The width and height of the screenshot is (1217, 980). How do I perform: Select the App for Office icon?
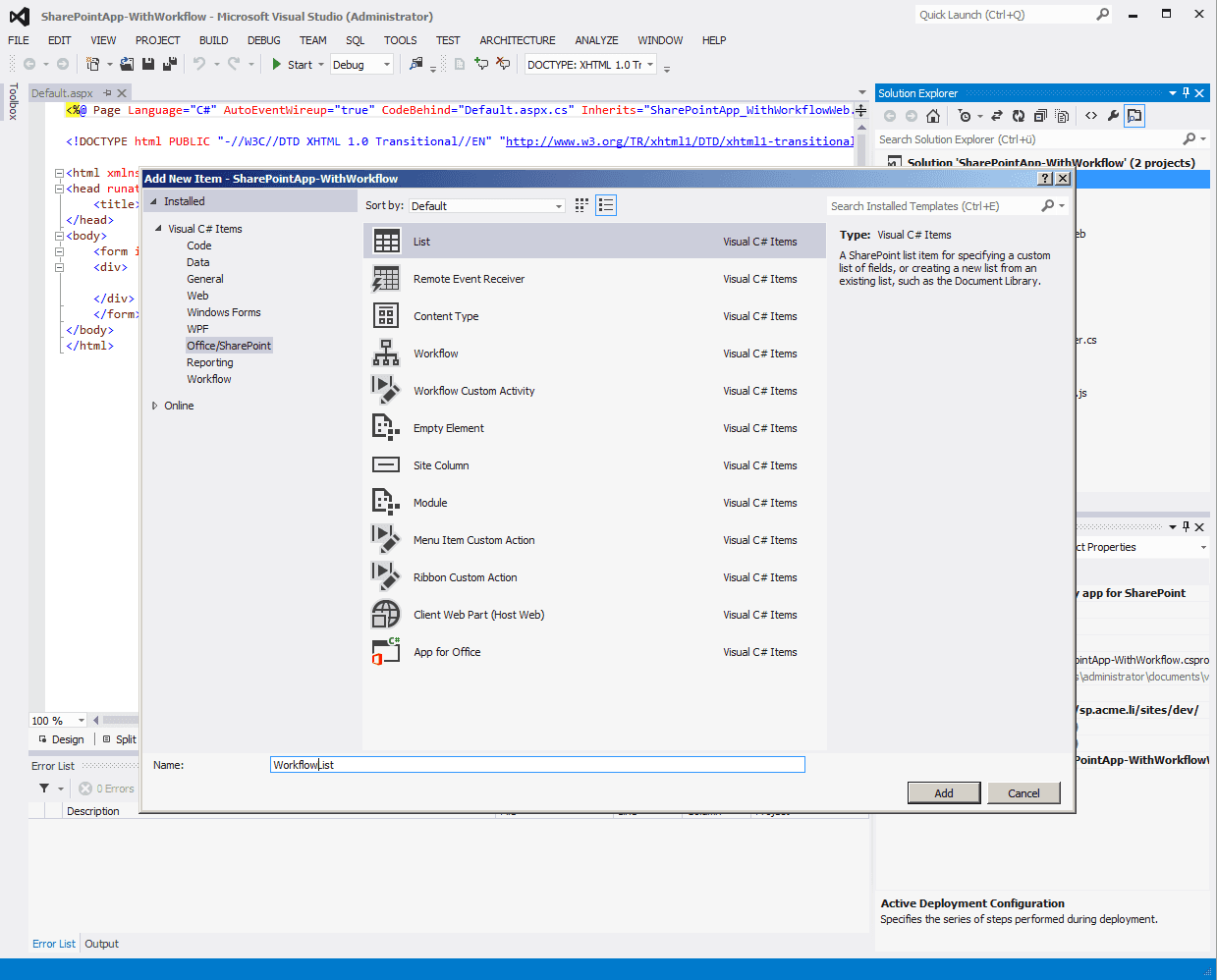386,652
